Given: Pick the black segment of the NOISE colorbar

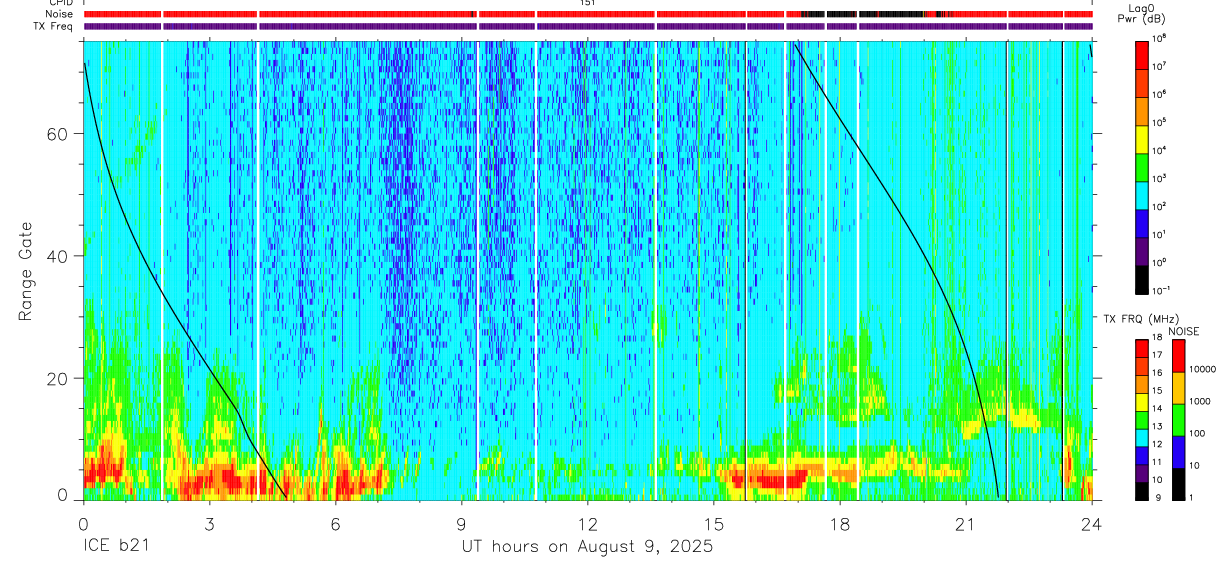Looking at the screenshot, I should point(1178,484).
